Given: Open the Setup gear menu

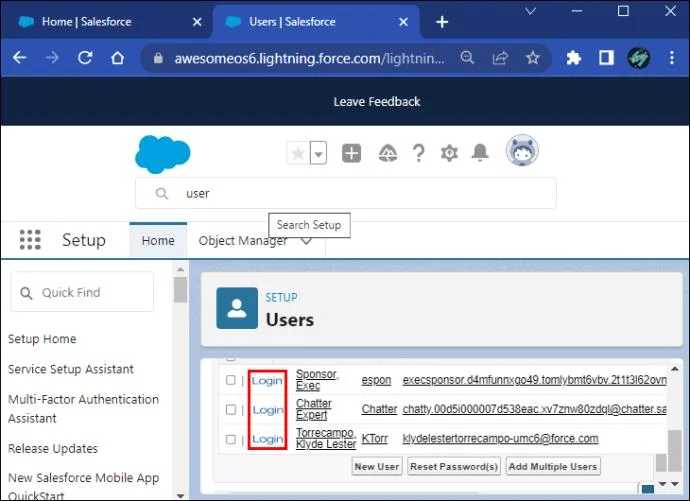Looking at the screenshot, I should 449,154.
